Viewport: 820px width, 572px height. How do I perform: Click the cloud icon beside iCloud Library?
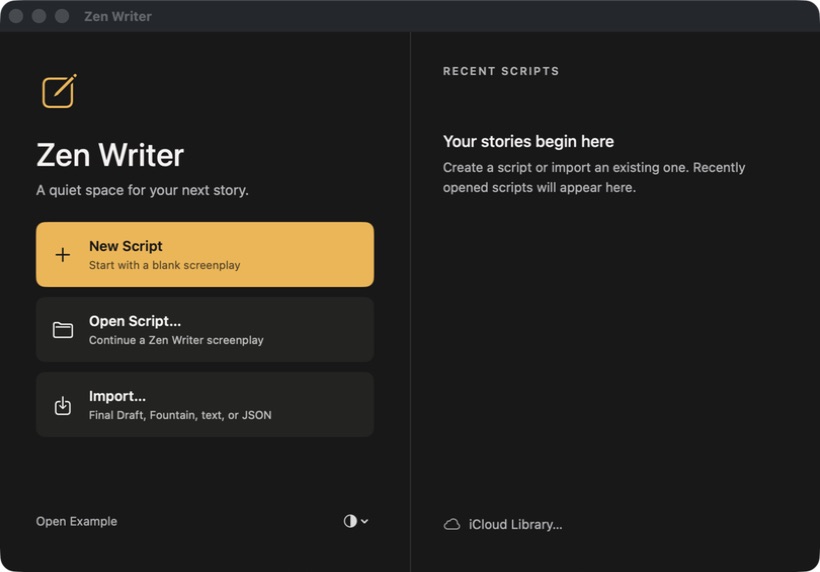pos(452,524)
